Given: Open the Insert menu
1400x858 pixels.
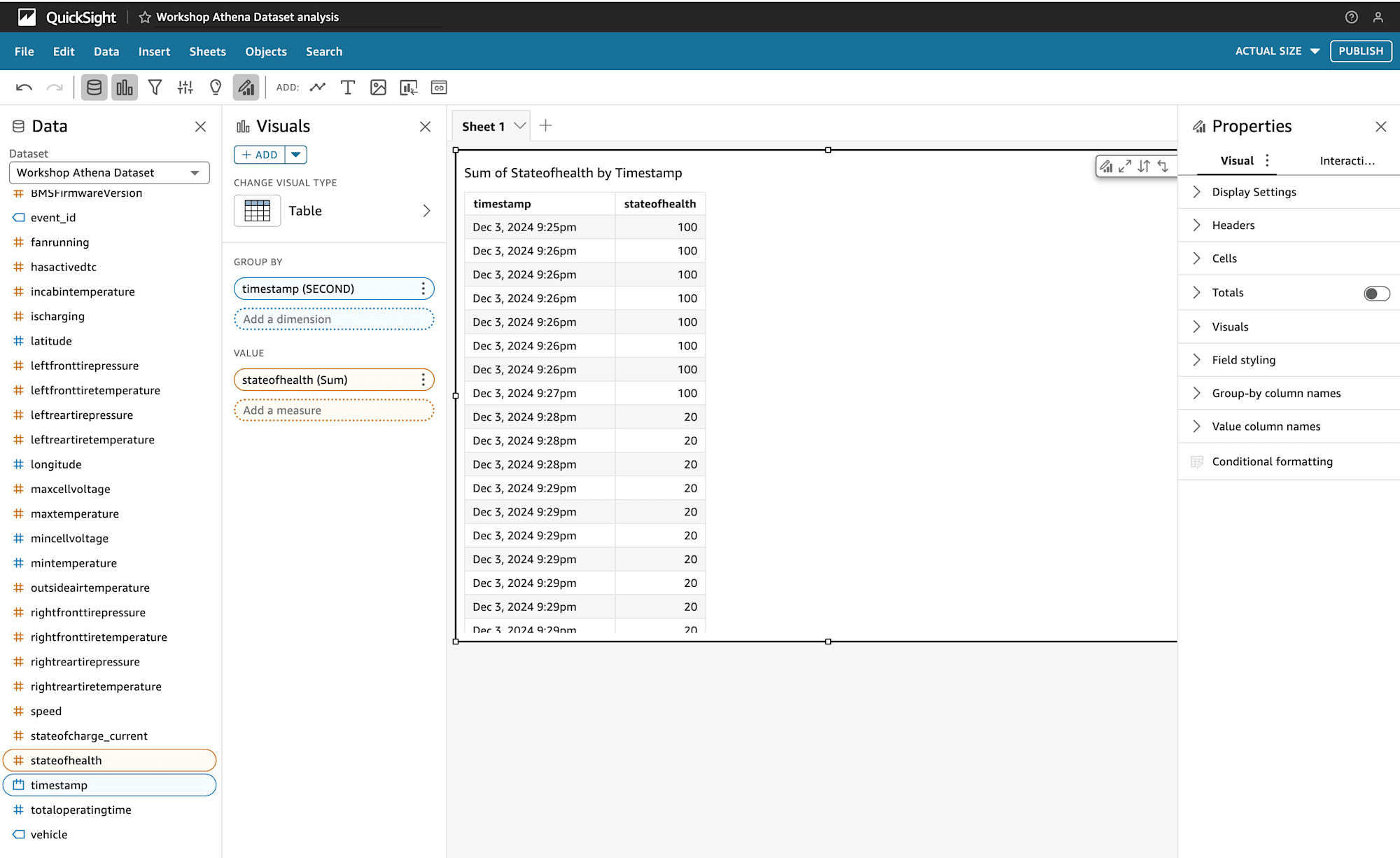Looking at the screenshot, I should pyautogui.click(x=154, y=51).
